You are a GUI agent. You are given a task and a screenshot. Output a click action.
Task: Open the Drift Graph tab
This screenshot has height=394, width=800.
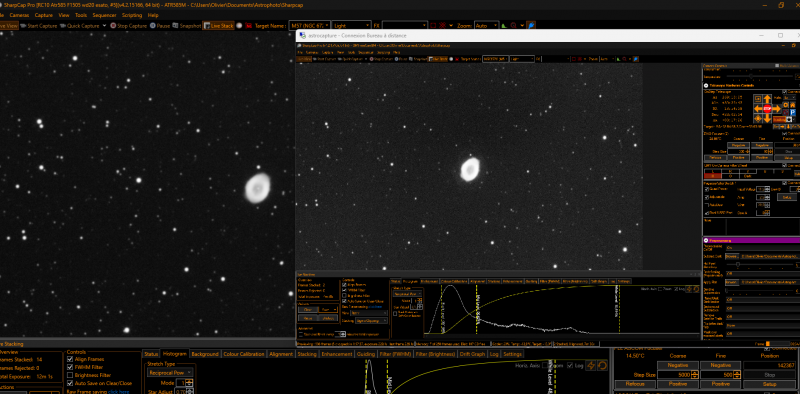[x=472, y=354]
